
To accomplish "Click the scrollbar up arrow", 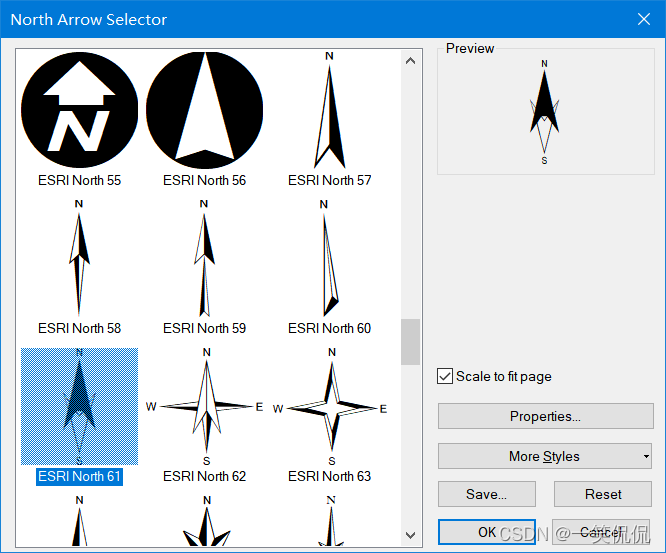I will tap(410, 61).
